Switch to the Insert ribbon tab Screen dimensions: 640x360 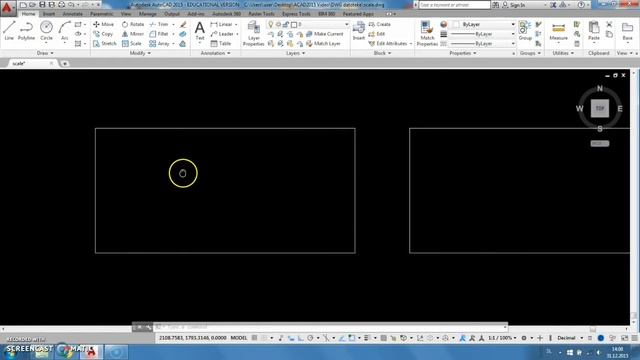49,14
